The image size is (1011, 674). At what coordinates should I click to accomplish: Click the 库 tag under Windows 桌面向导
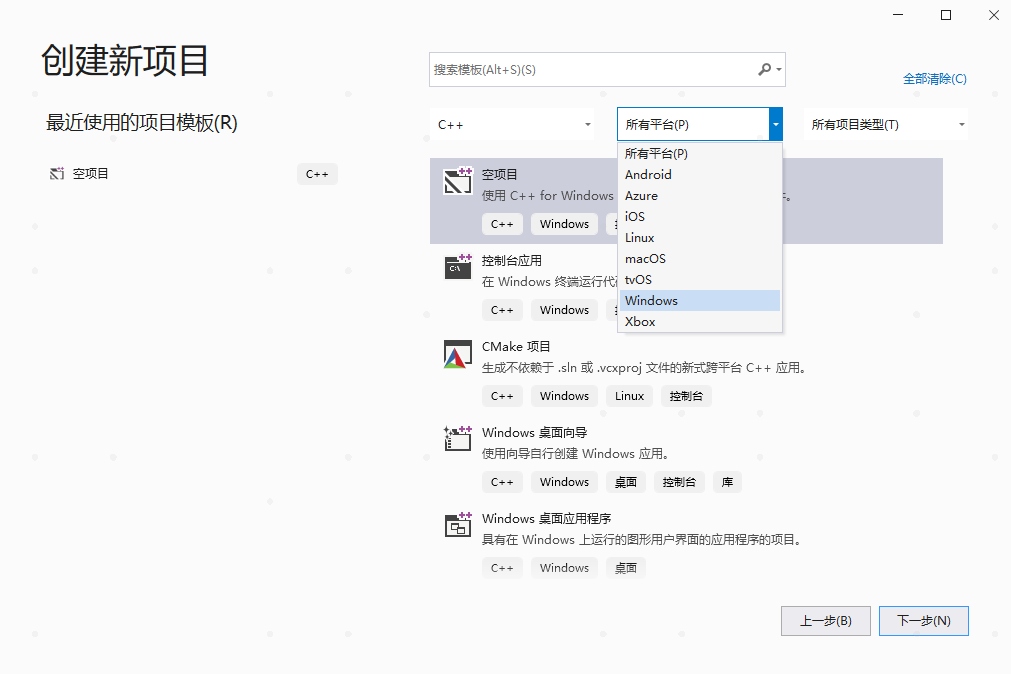tap(727, 482)
